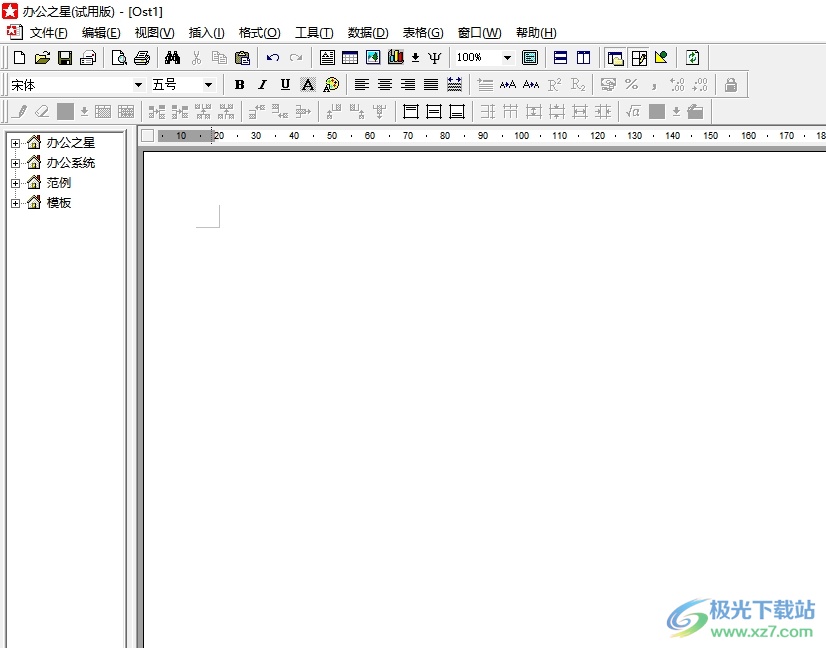
Task: Insert a chart using the bar chart icon
Action: click(396, 58)
